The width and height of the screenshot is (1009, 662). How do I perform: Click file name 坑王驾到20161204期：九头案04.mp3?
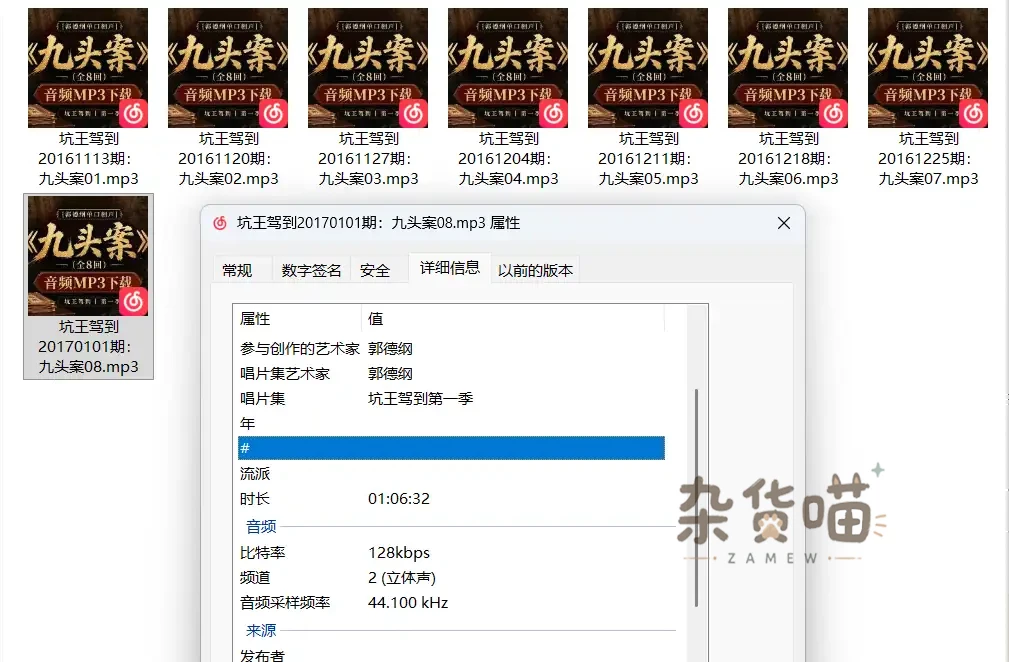click(508, 159)
